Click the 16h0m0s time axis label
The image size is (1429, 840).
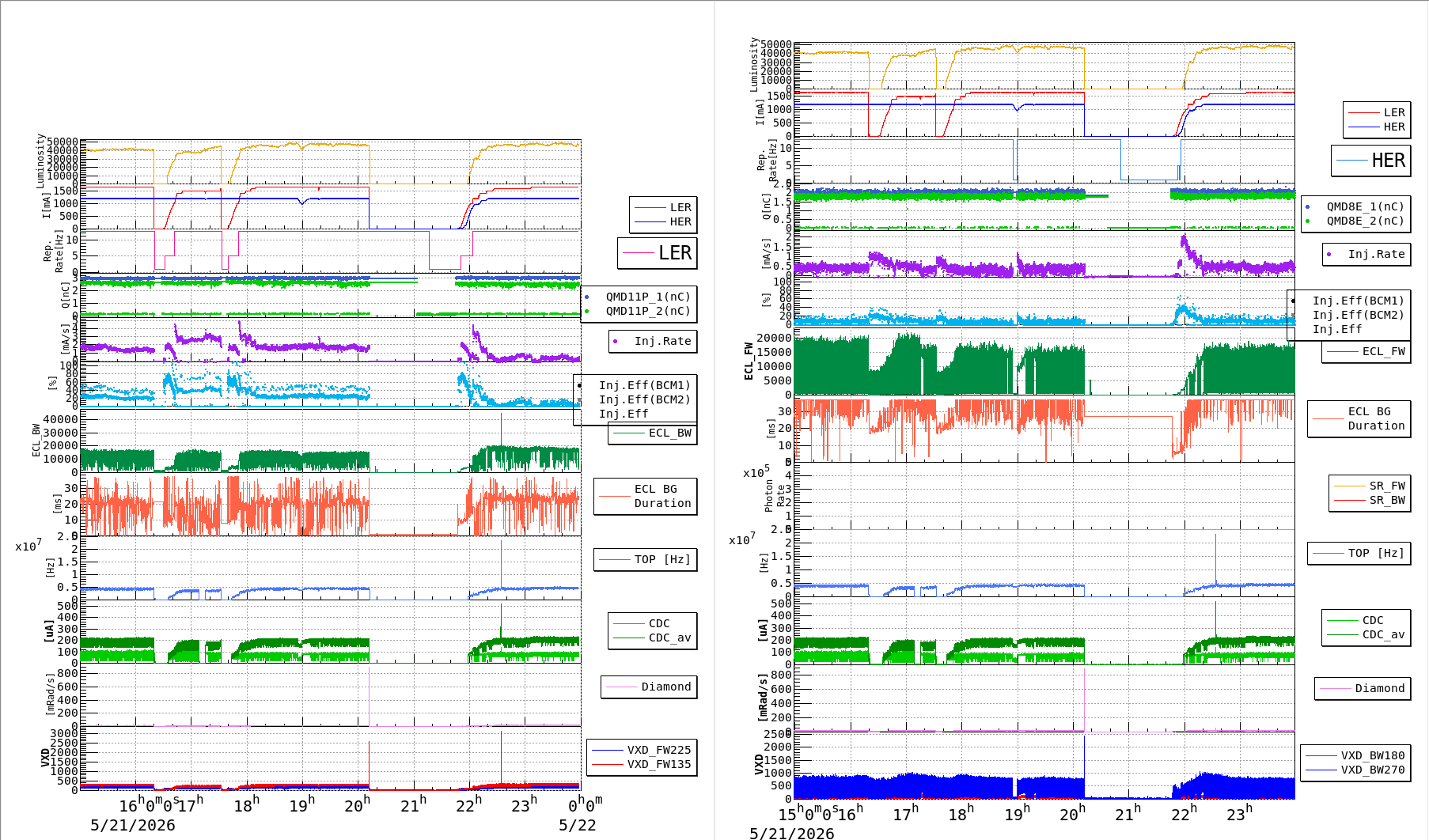(150, 804)
